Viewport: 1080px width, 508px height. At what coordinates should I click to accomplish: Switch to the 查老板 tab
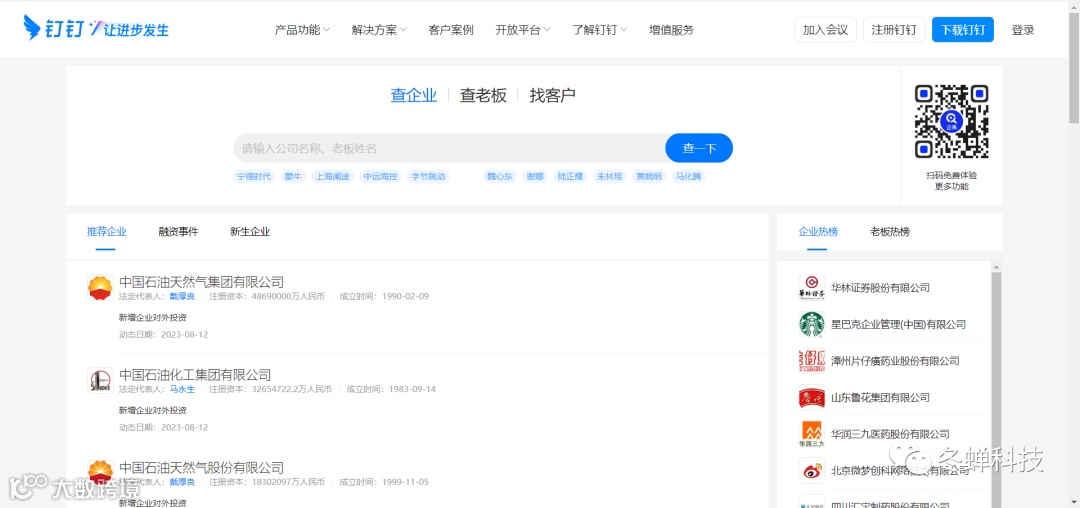pos(484,95)
